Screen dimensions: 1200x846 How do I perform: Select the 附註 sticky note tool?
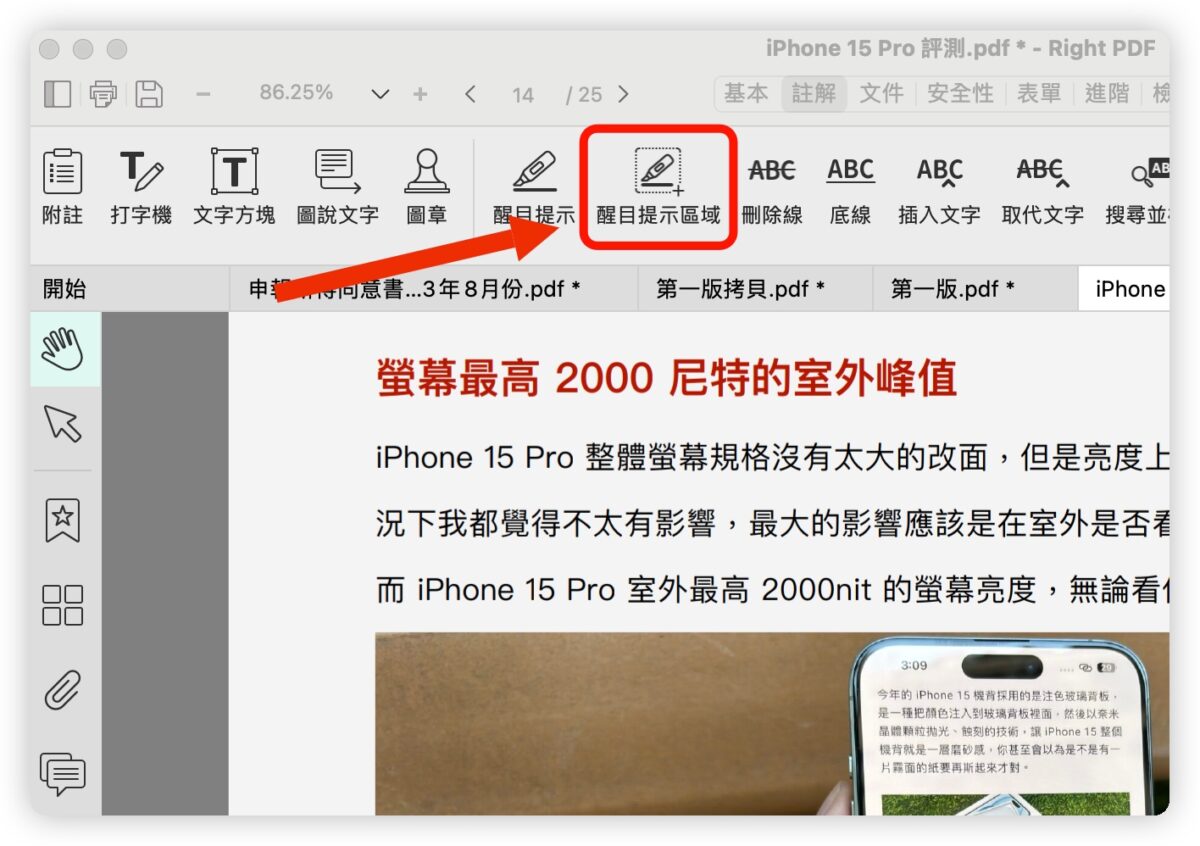click(63, 187)
